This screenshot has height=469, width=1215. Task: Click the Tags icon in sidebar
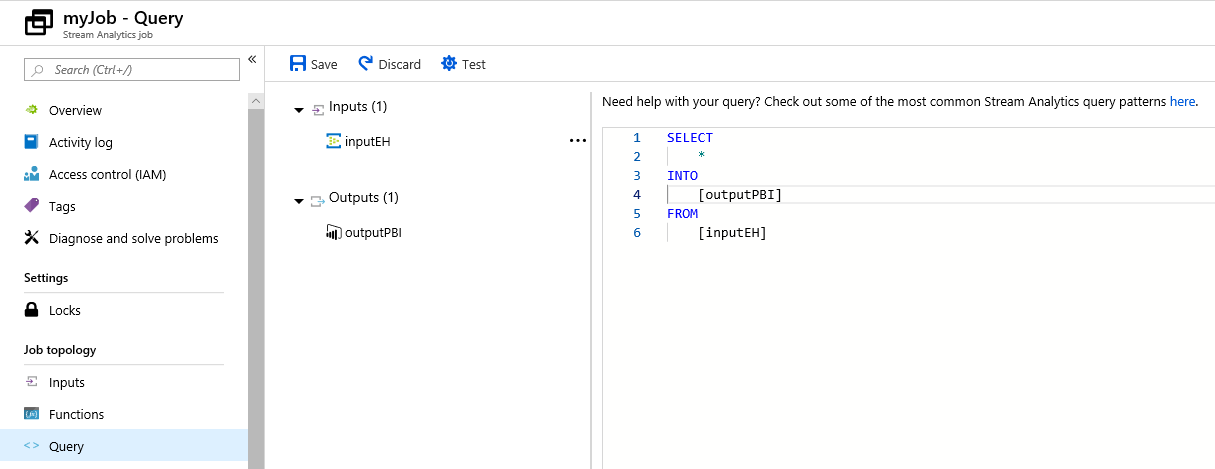point(31,206)
